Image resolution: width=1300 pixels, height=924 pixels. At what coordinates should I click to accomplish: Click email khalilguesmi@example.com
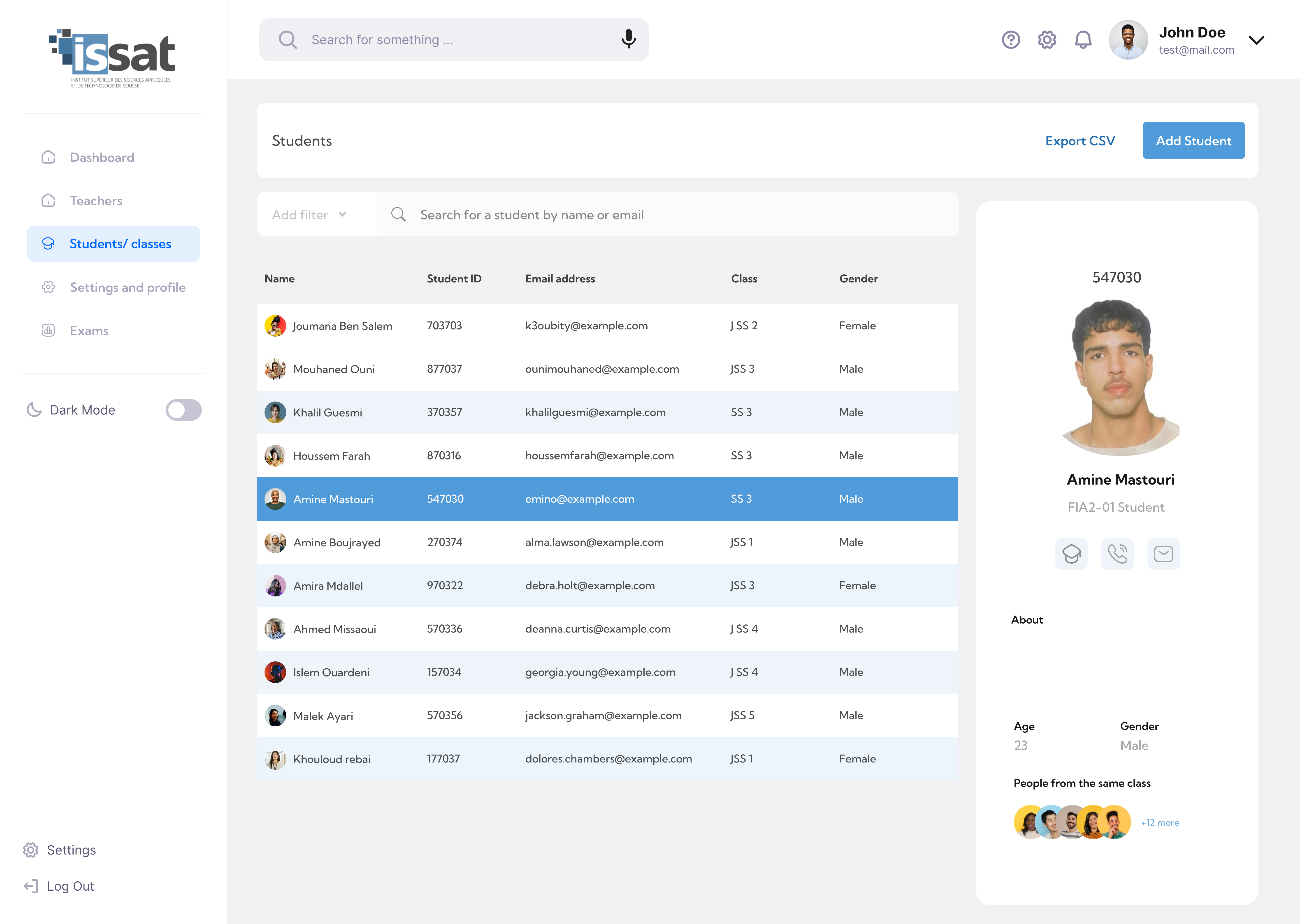click(x=595, y=413)
